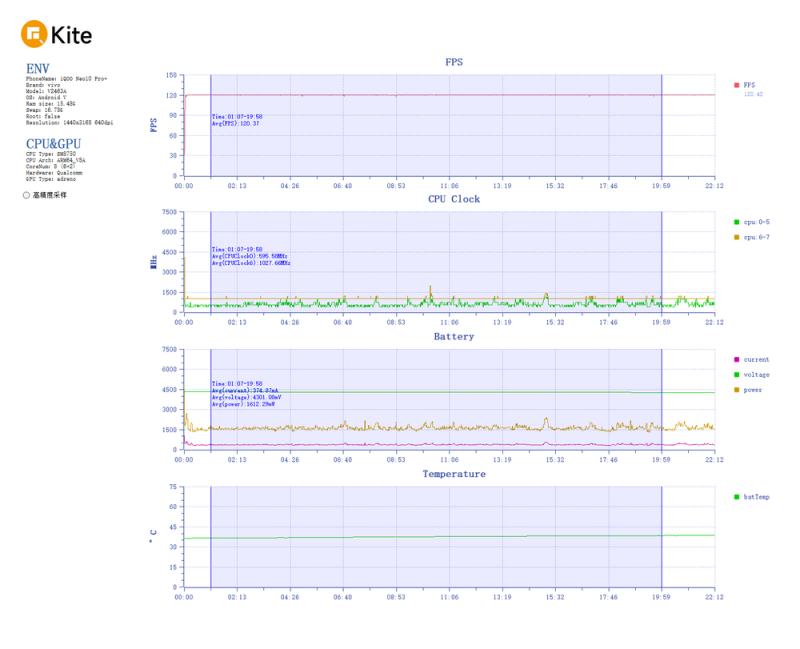Click the Avg(FPS) annotation in FPS chart

[x=236, y=123]
